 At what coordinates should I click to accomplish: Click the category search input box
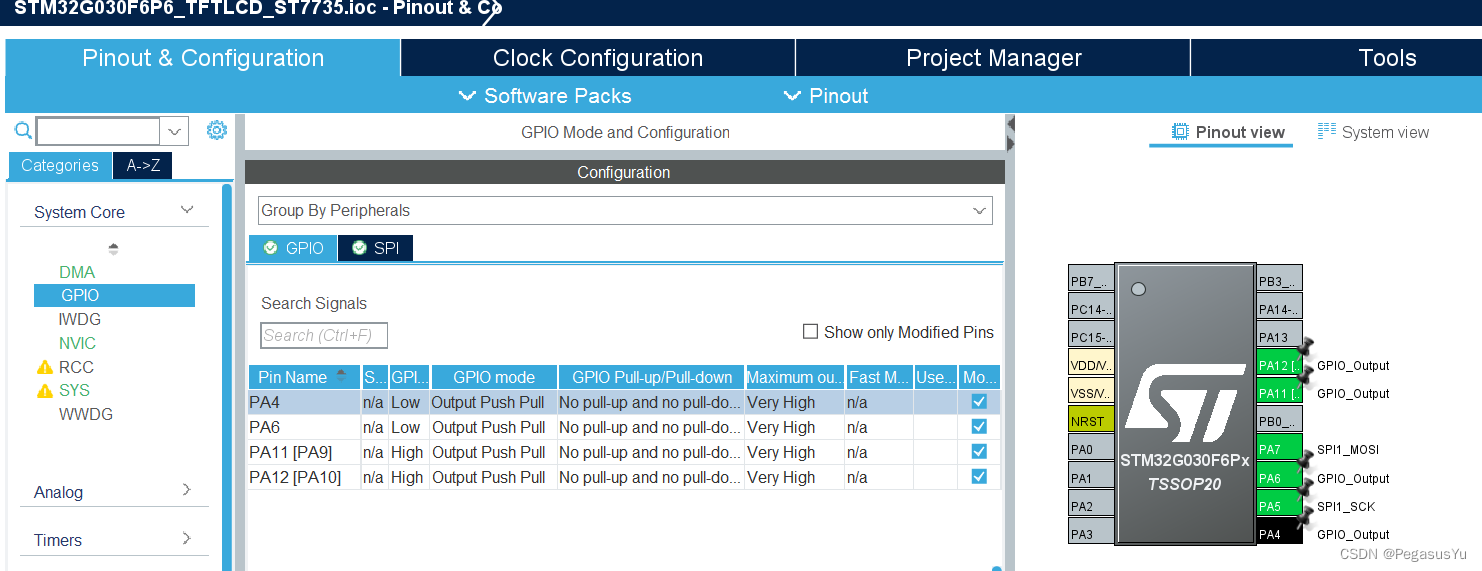pos(98,131)
